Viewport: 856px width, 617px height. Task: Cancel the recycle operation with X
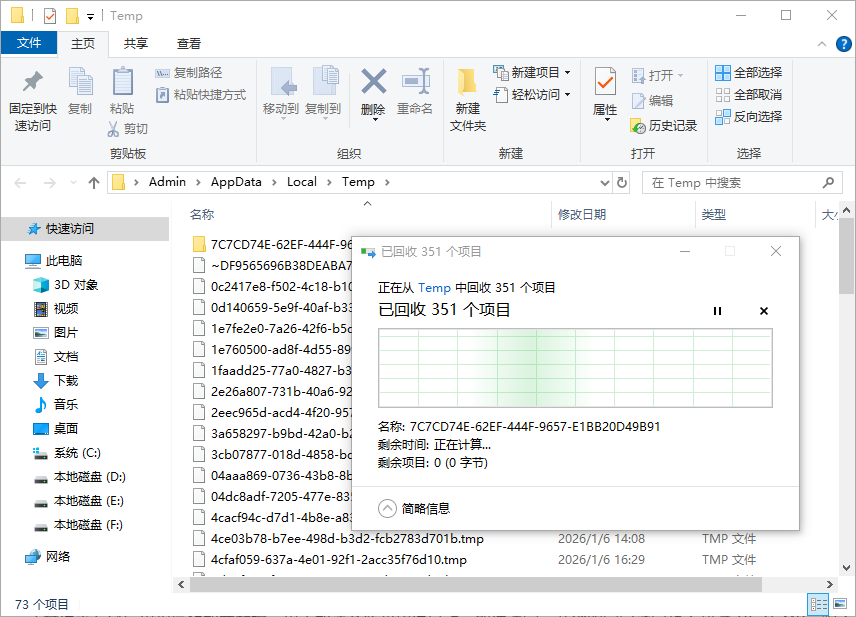coord(764,311)
